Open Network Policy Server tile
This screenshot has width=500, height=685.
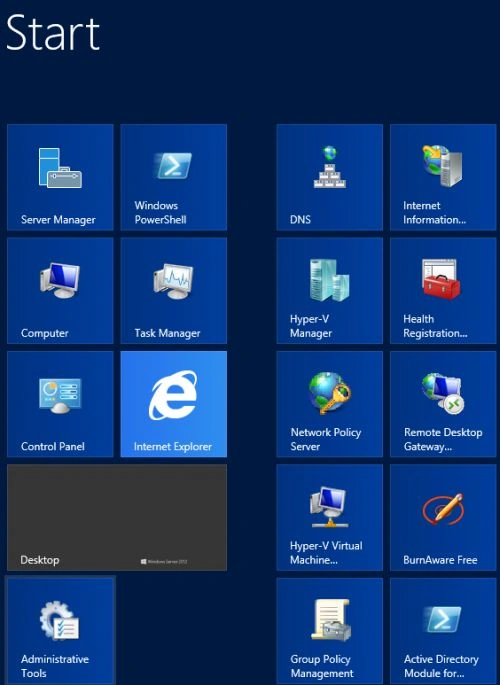point(330,404)
